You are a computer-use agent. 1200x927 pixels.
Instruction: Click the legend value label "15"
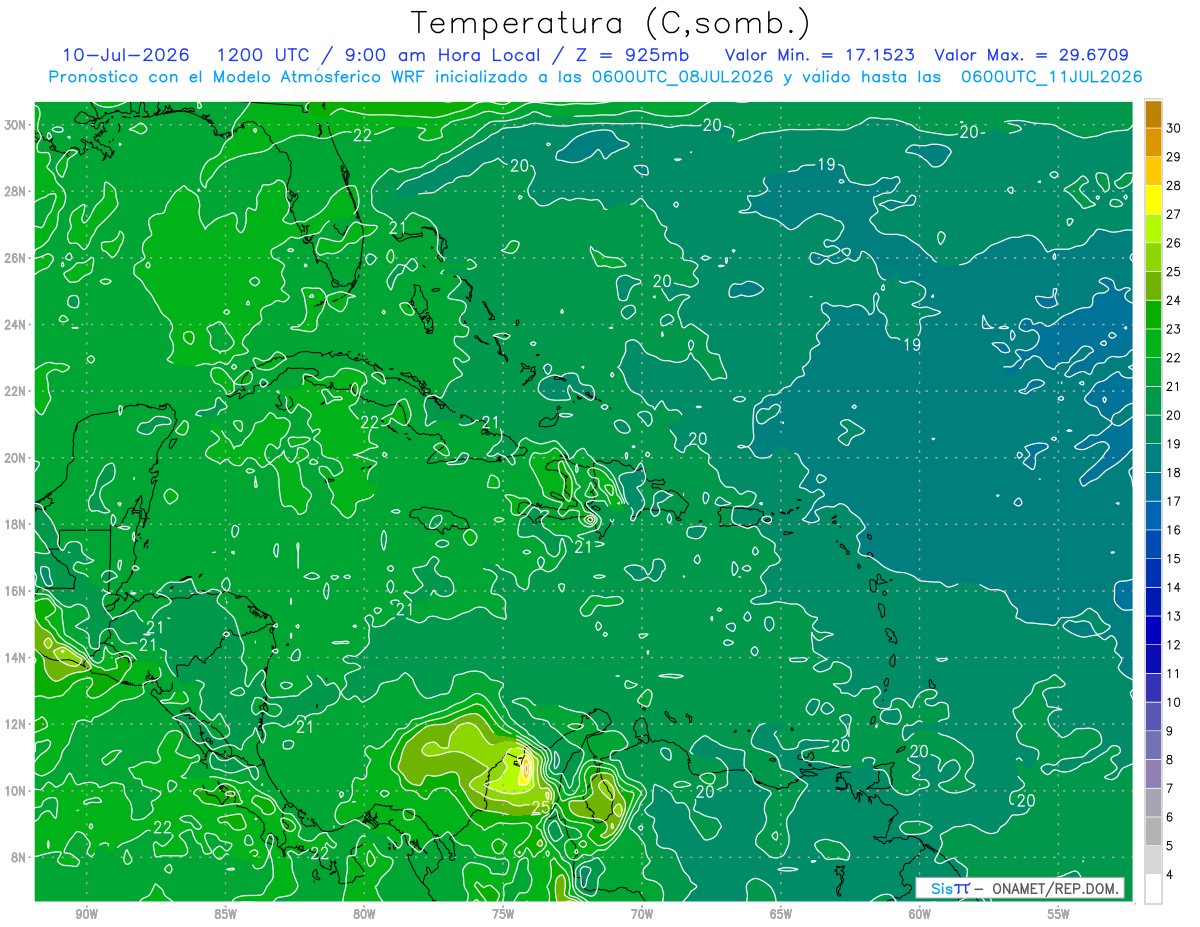(1175, 558)
